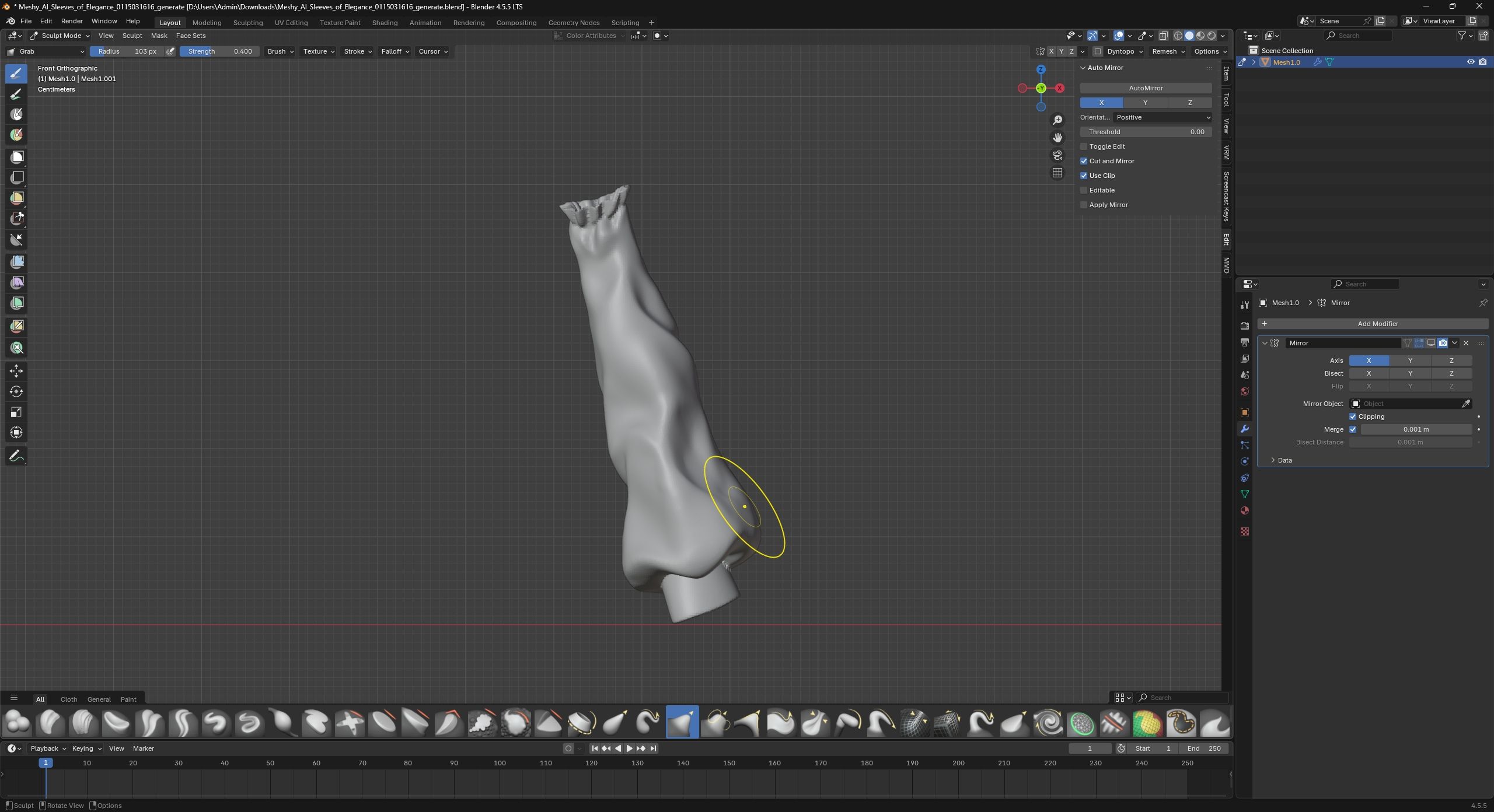Enable the Toggle Edit checkbox
Image resolution: width=1494 pixels, height=812 pixels.
click(x=1084, y=146)
